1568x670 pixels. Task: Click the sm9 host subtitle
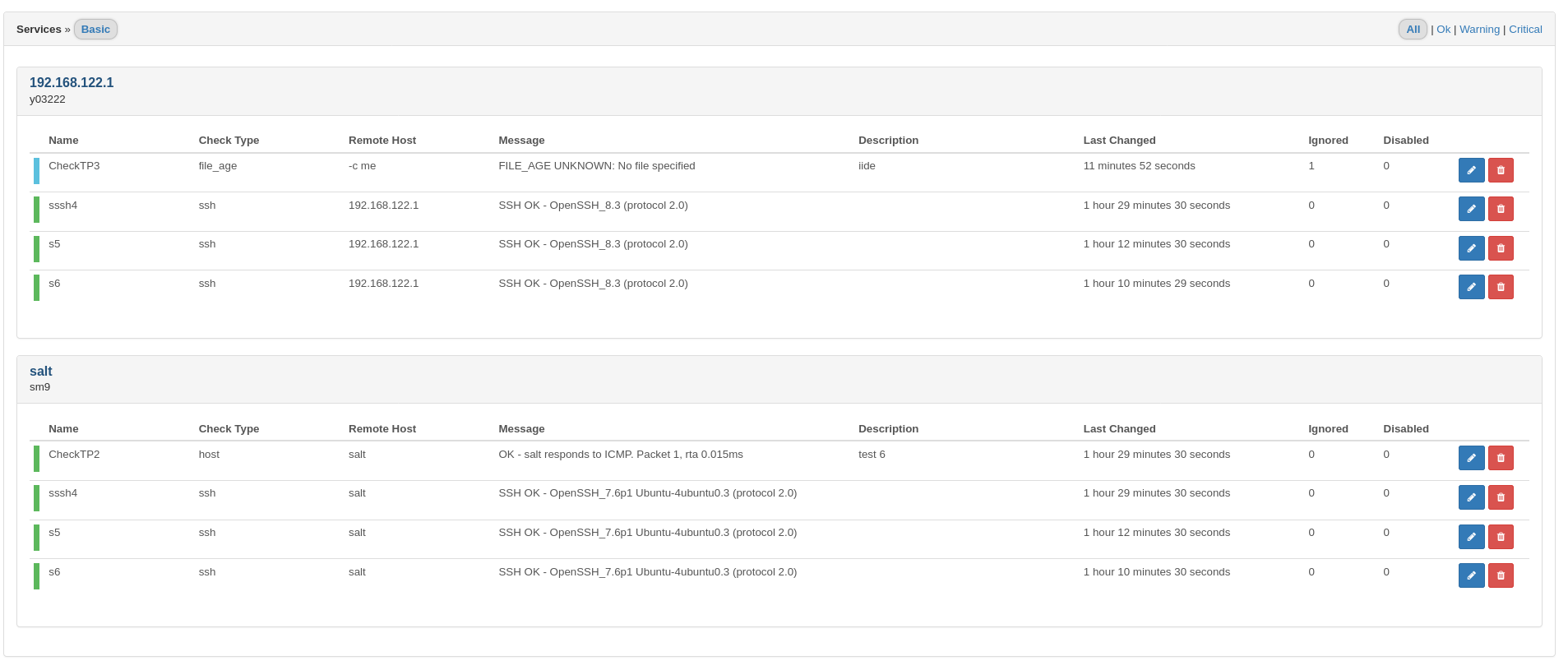(39, 387)
